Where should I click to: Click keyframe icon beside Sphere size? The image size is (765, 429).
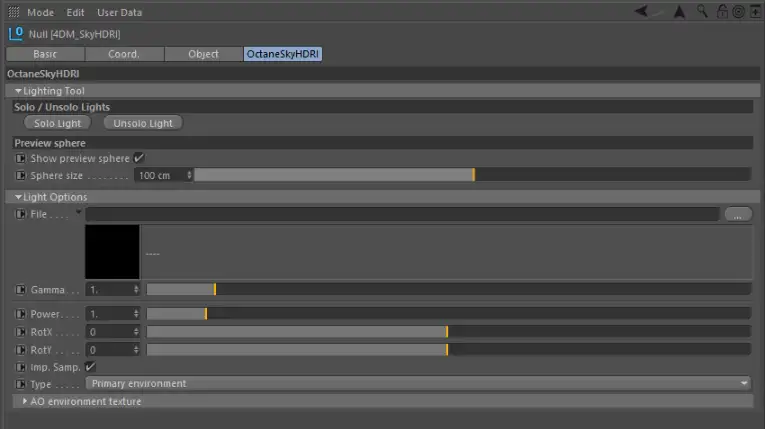[20, 175]
